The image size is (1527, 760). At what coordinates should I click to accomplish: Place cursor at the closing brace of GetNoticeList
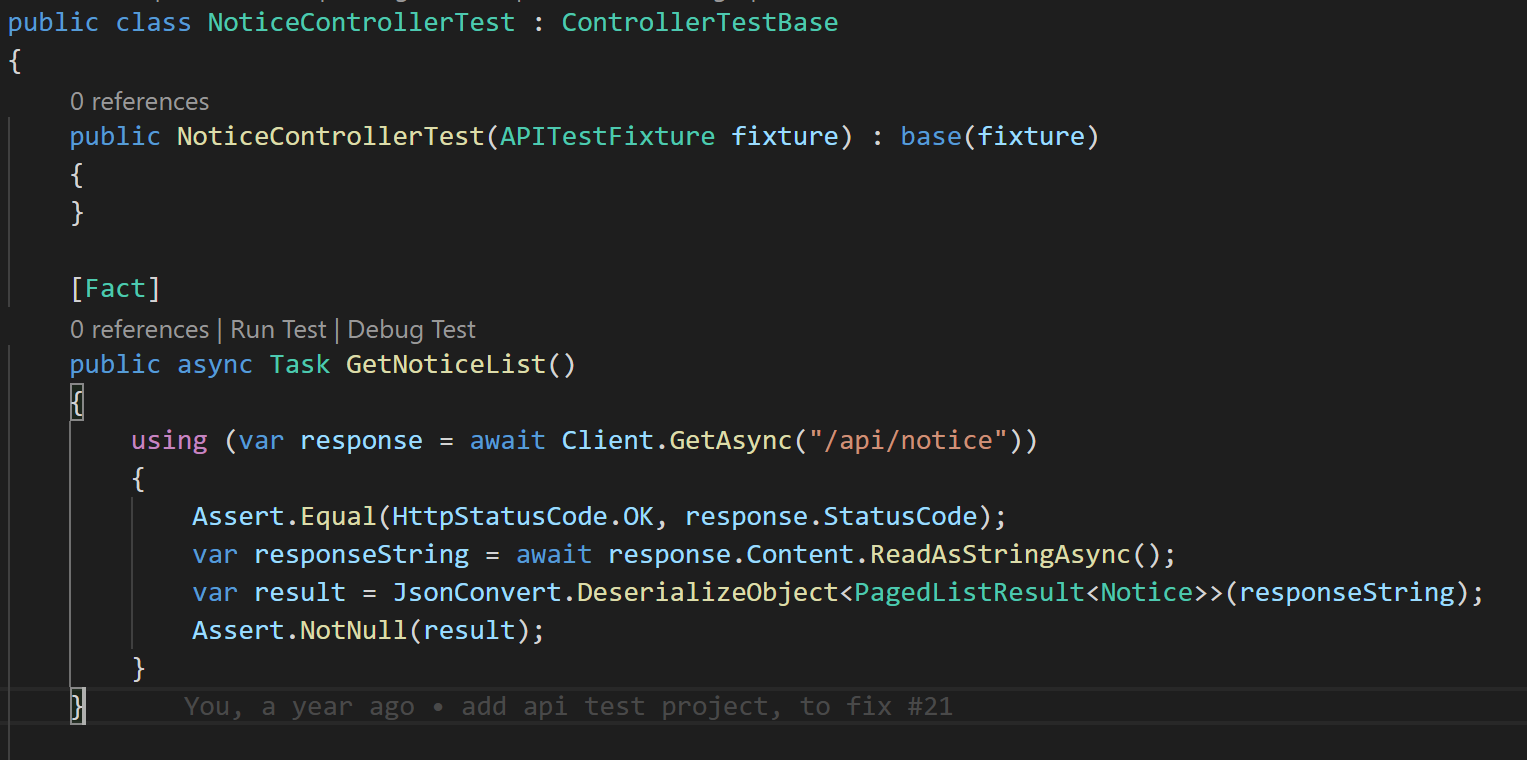click(78, 706)
